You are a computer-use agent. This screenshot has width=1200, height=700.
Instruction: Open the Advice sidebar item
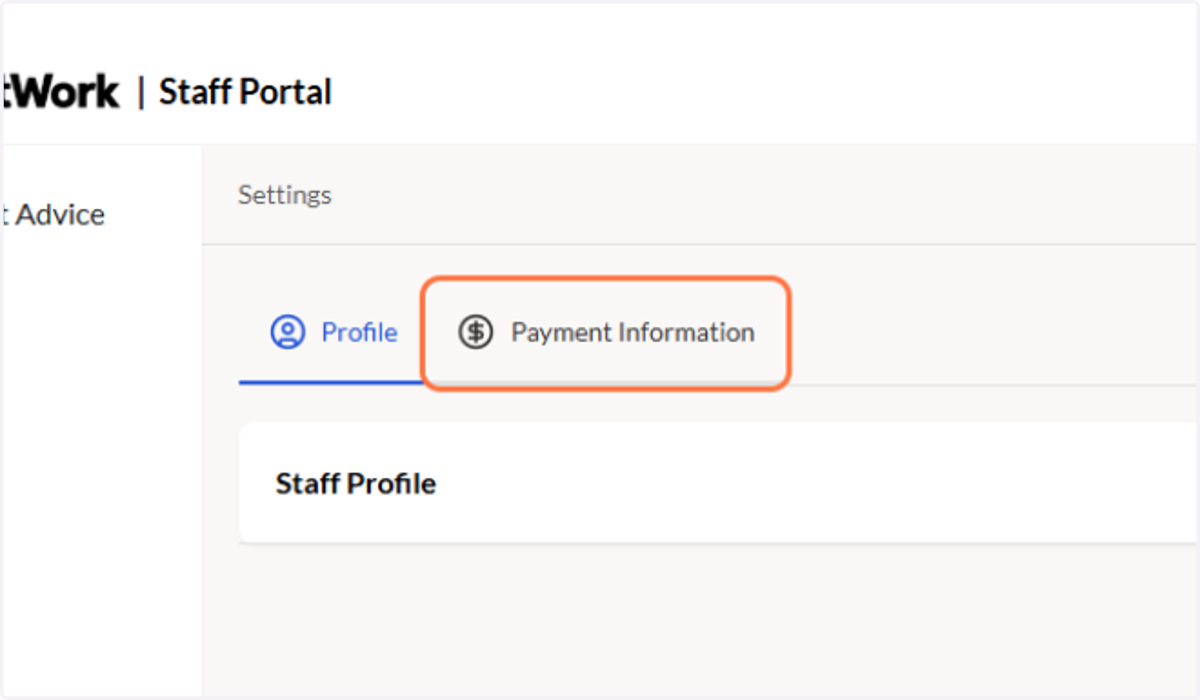[x=53, y=215]
